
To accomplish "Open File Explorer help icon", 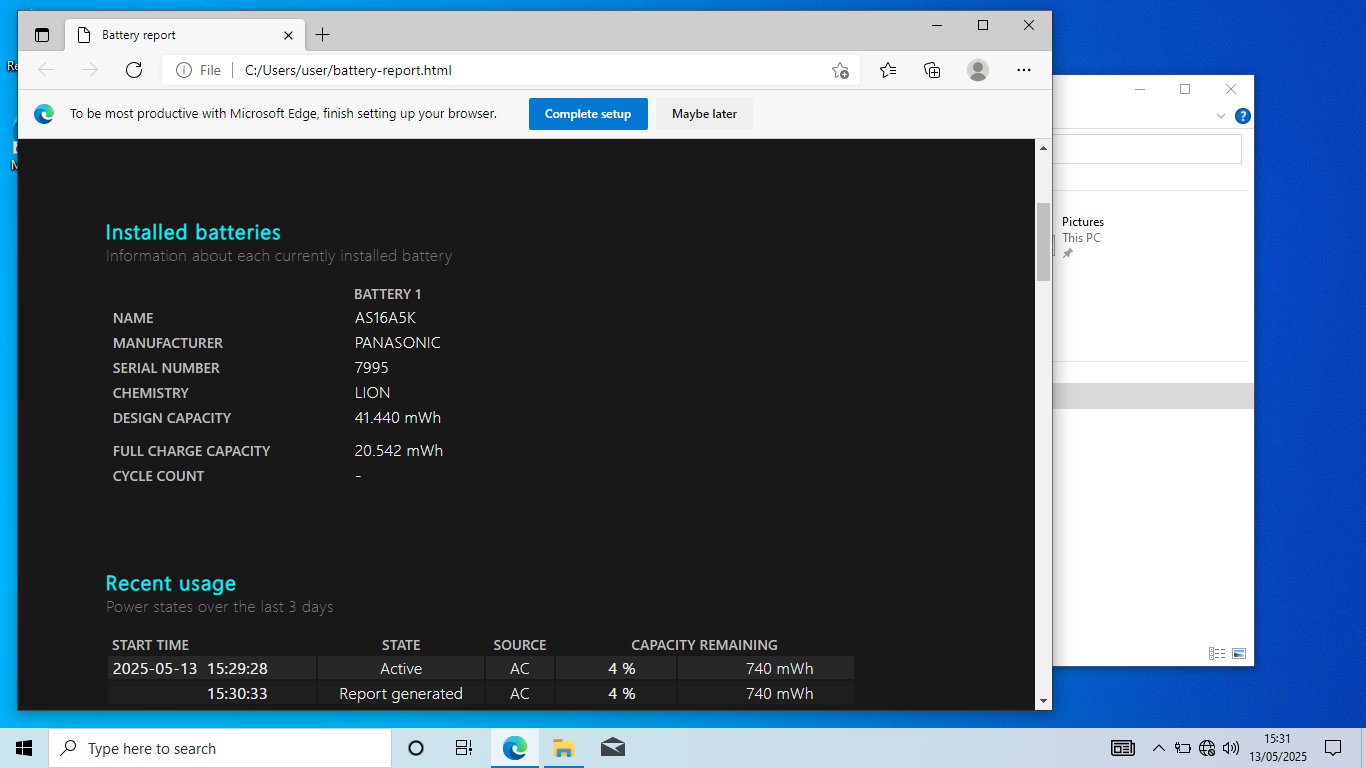I will [x=1242, y=116].
